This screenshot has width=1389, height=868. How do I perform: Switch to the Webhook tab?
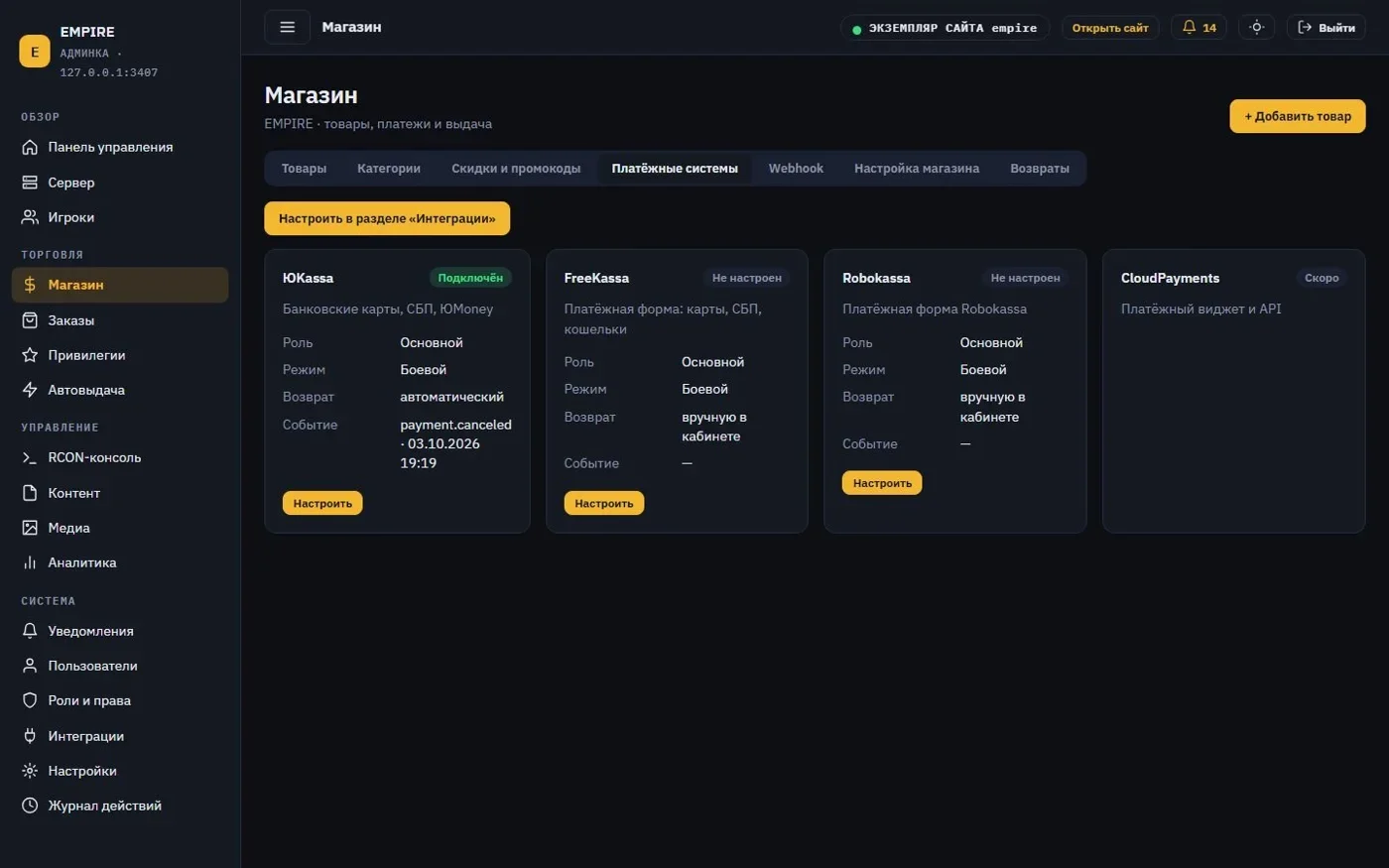[x=796, y=169]
